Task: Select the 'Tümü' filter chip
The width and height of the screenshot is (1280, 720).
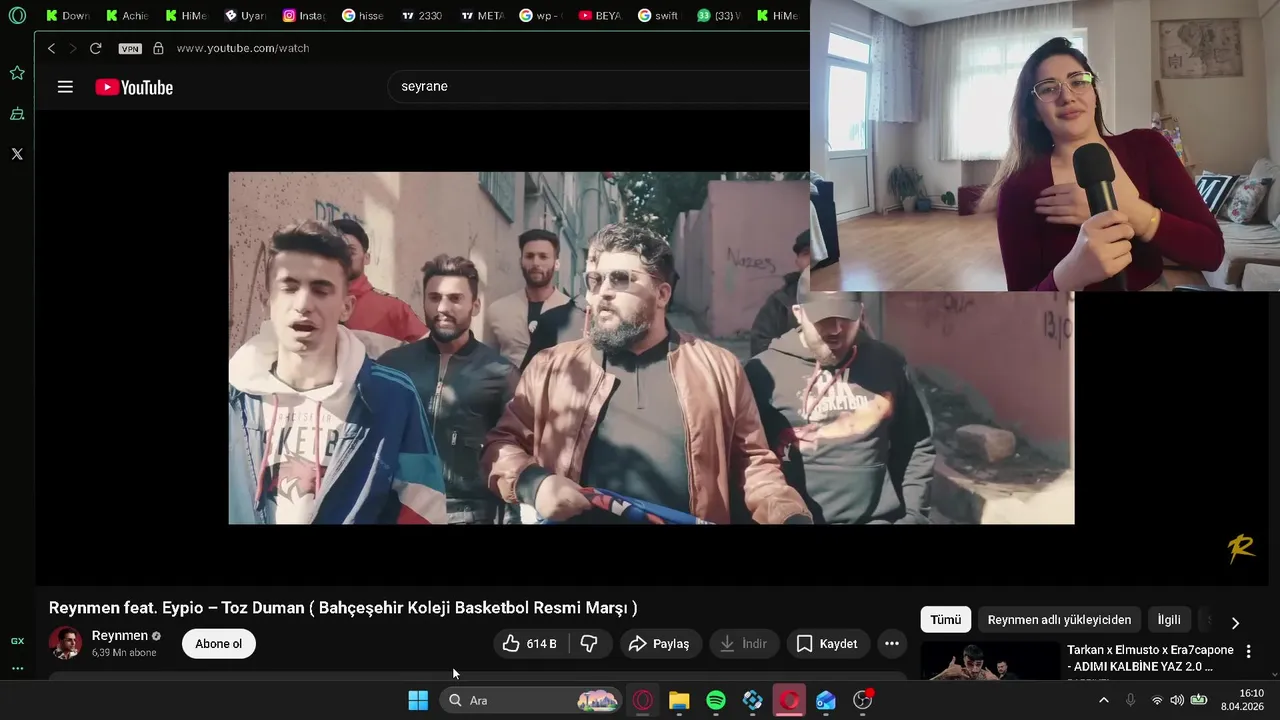Action: pyautogui.click(x=945, y=620)
